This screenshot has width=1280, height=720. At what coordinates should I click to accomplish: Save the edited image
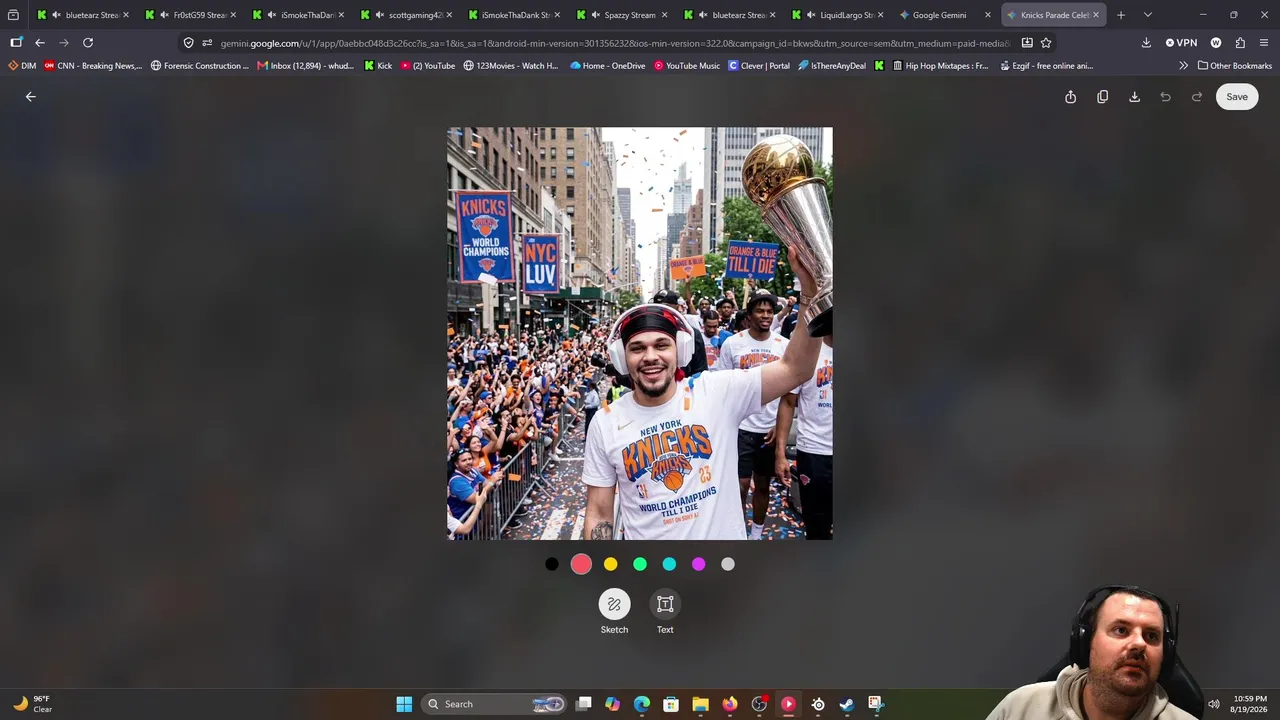[1237, 97]
